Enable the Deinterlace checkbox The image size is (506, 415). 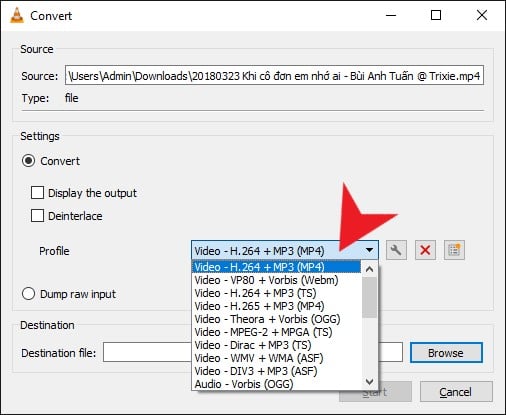pyautogui.click(x=37, y=216)
